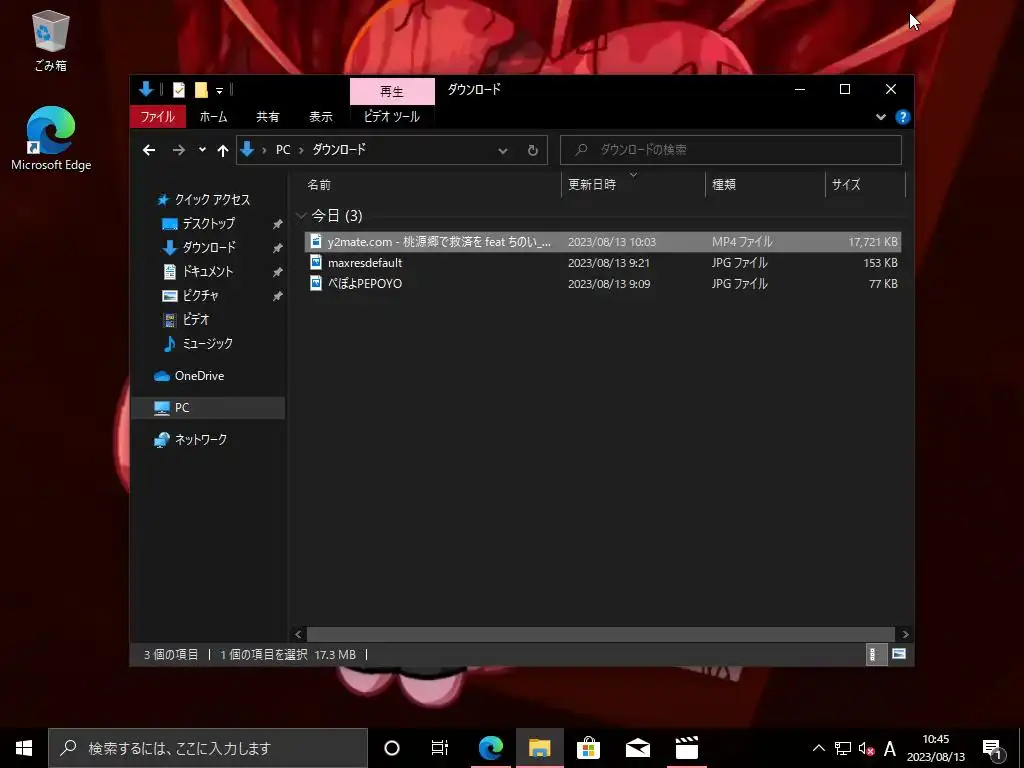
Task: Open the Customize Quick Access Toolbar dropdown
Action: 219,90
